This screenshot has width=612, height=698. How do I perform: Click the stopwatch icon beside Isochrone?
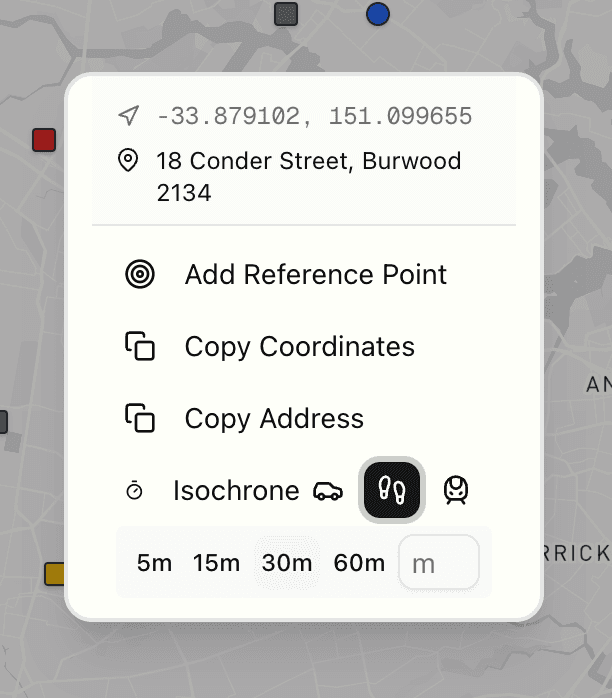click(134, 491)
